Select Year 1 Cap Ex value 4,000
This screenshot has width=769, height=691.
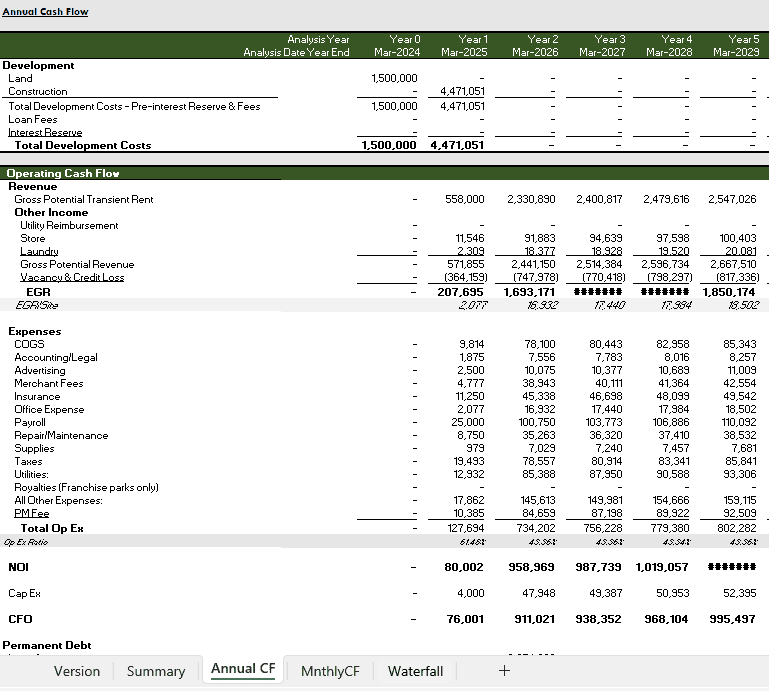[471, 593]
